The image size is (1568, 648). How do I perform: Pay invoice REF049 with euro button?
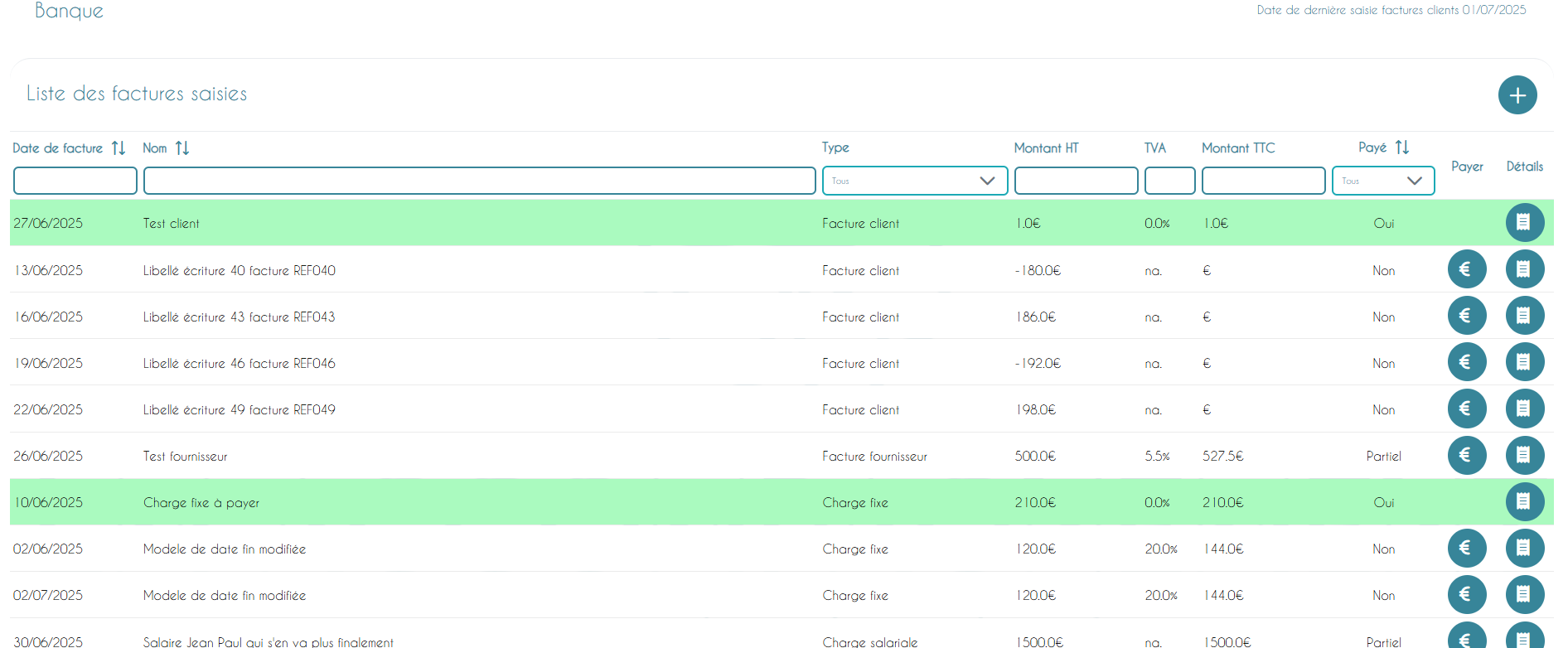pyautogui.click(x=1467, y=409)
